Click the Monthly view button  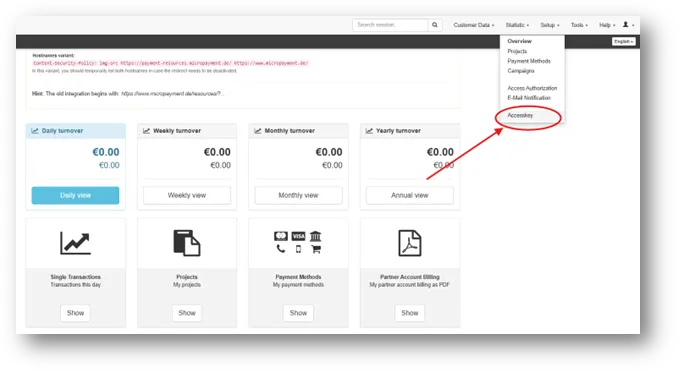point(298,196)
